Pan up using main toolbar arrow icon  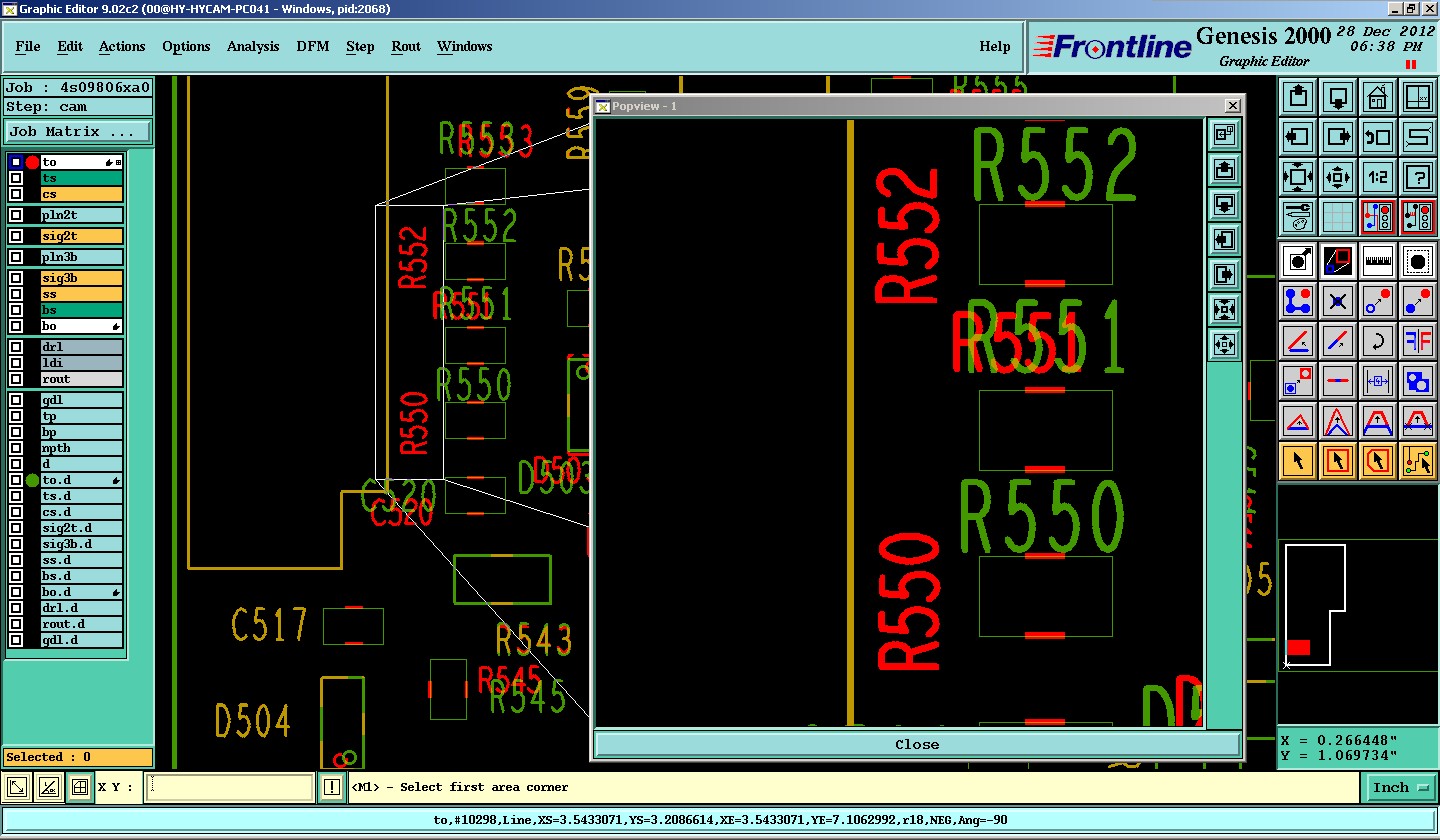point(1298,97)
